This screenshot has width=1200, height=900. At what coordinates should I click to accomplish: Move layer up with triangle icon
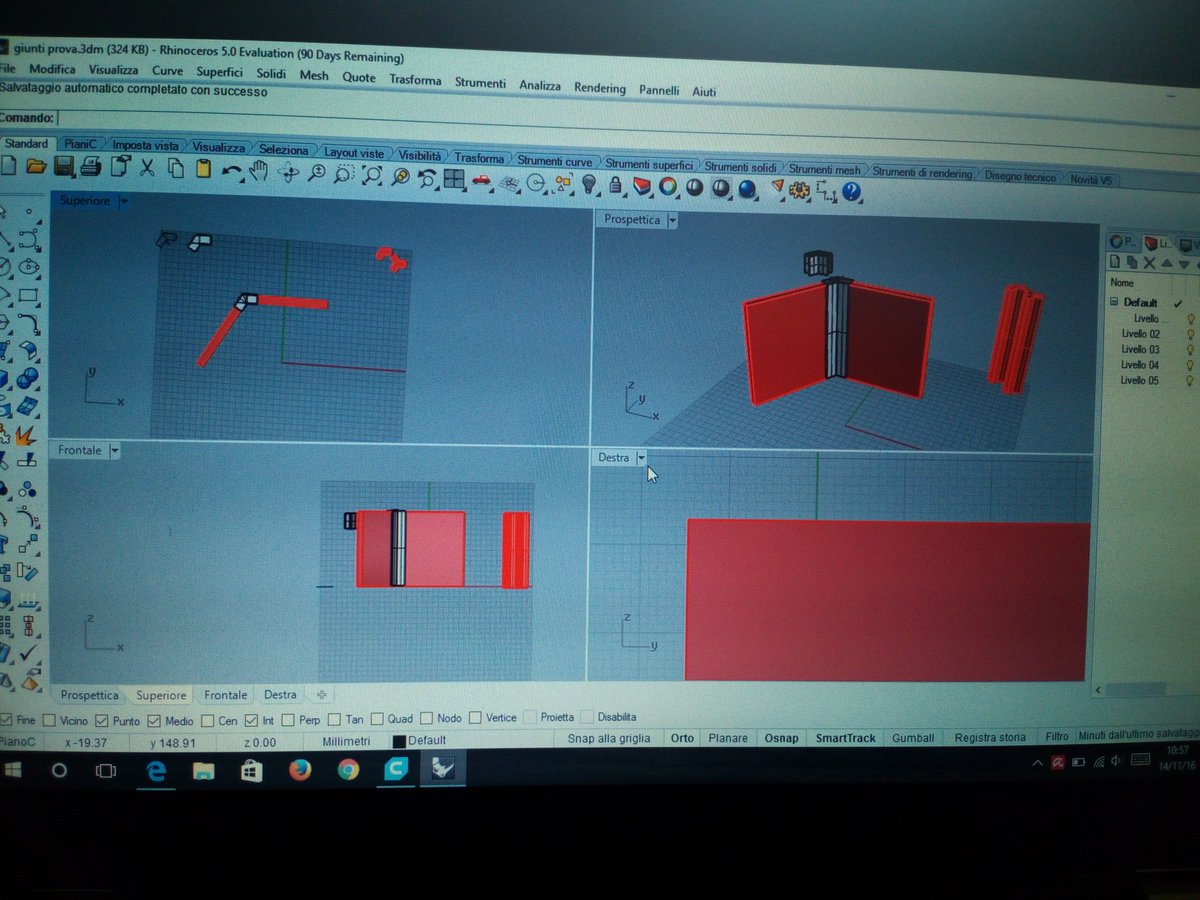[x=1166, y=264]
